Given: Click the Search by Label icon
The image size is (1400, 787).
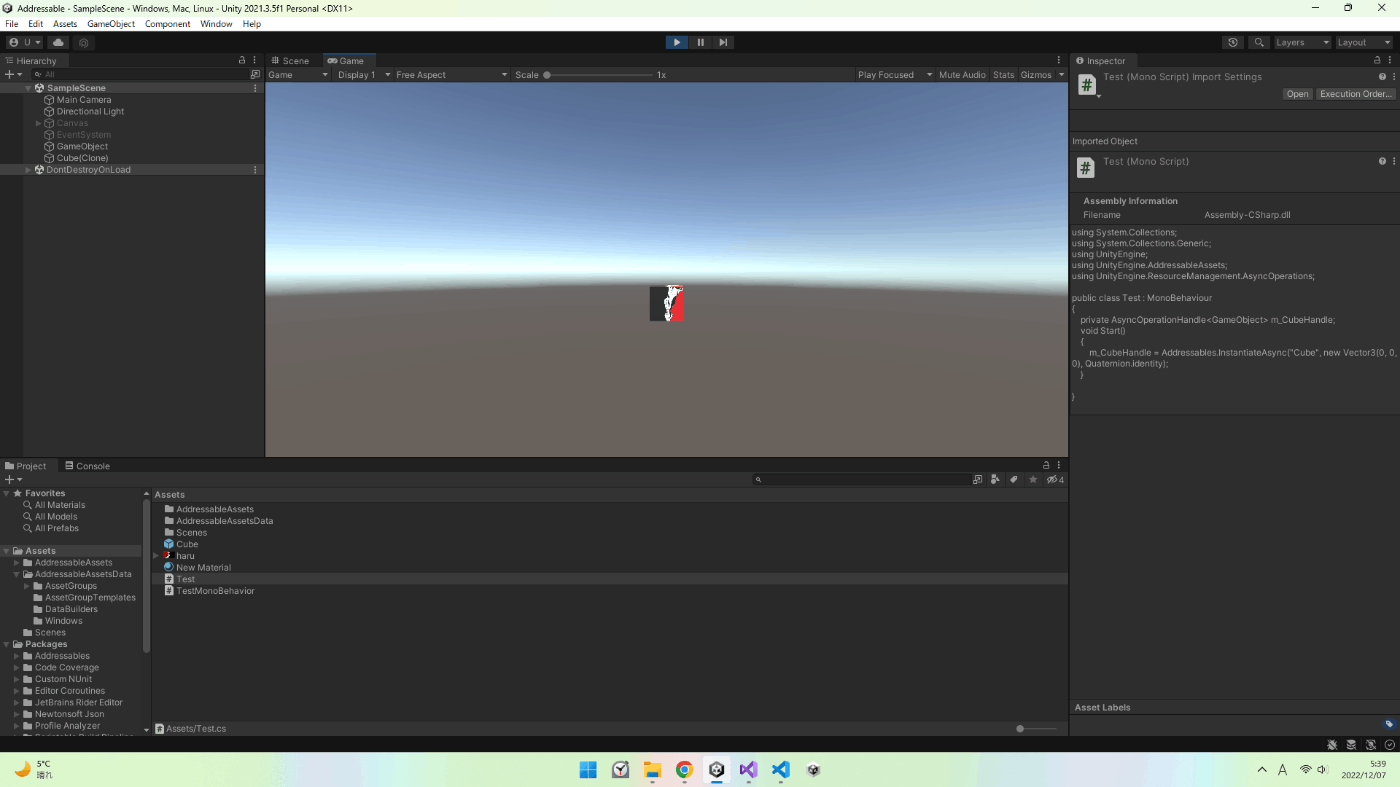Looking at the screenshot, I should 1013,480.
